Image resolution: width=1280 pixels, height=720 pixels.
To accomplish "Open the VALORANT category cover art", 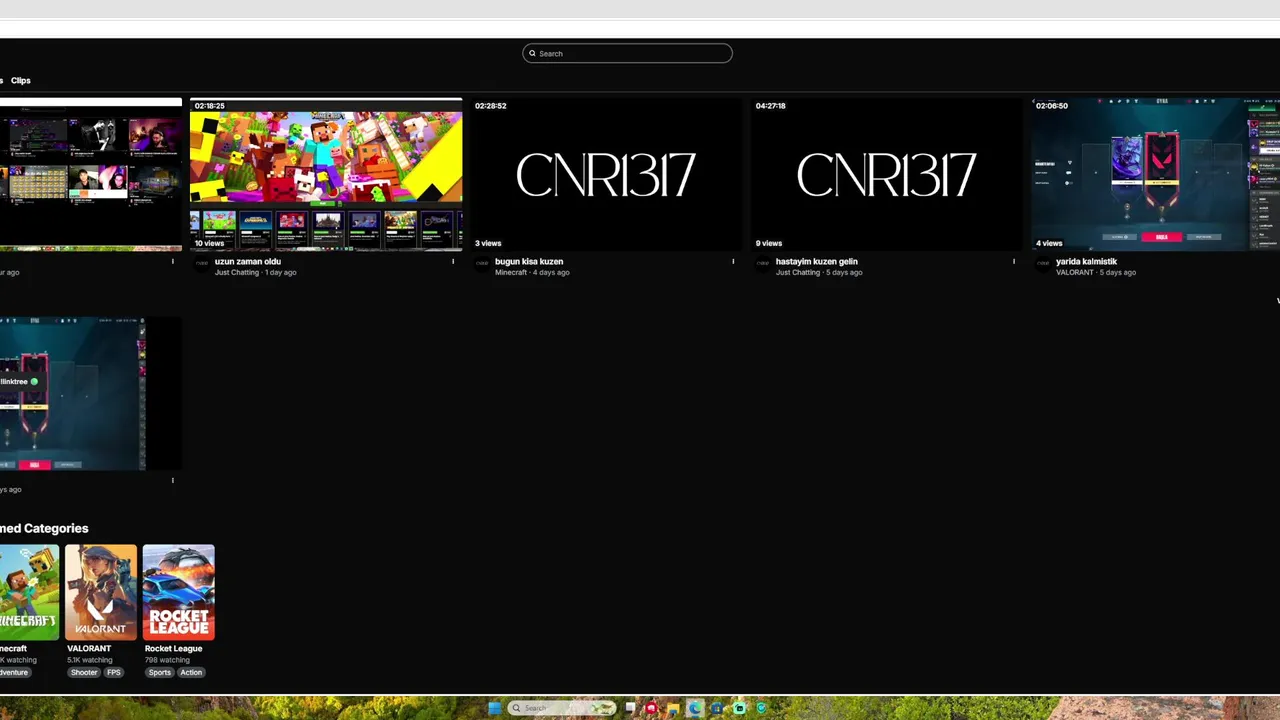I will point(101,592).
